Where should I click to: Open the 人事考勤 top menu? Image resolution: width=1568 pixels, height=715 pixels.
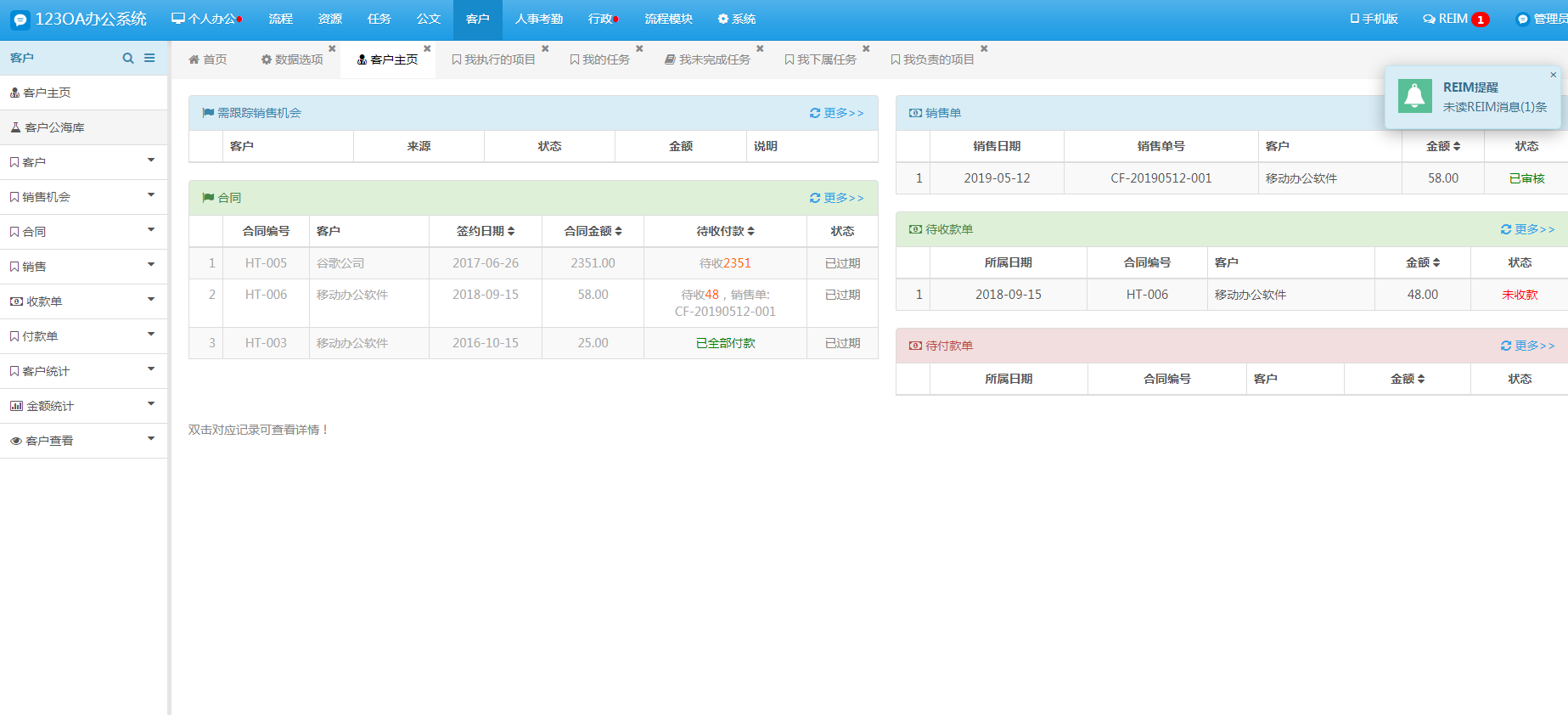(539, 19)
